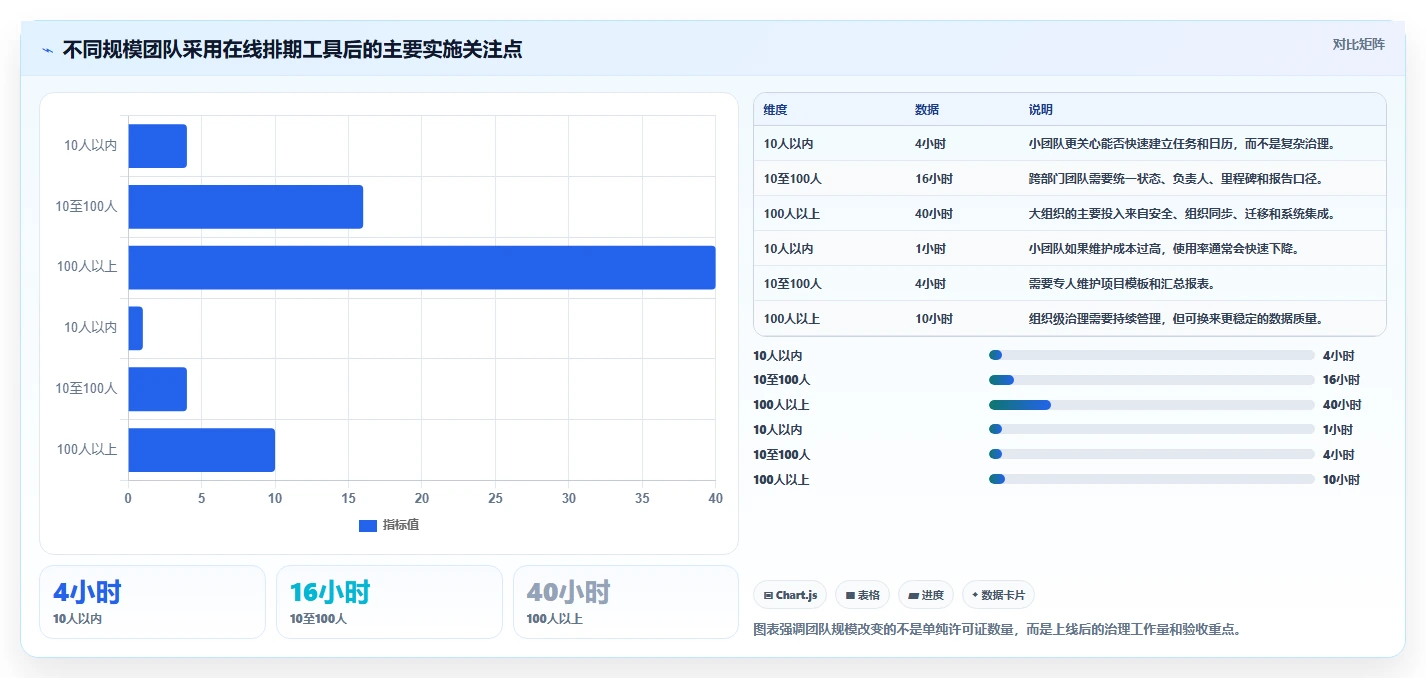
Task: Click the description starting 小团队如果维护成本过高
Action: click(1164, 249)
